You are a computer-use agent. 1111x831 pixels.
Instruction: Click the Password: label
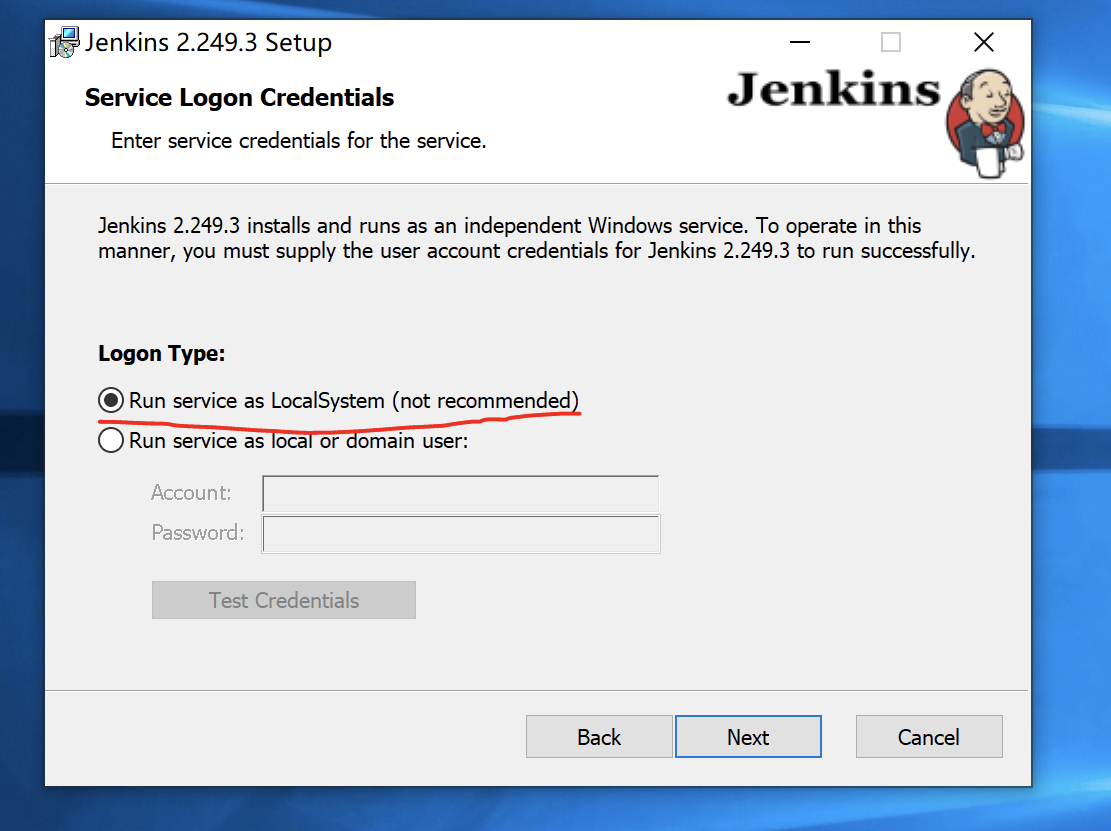click(198, 533)
